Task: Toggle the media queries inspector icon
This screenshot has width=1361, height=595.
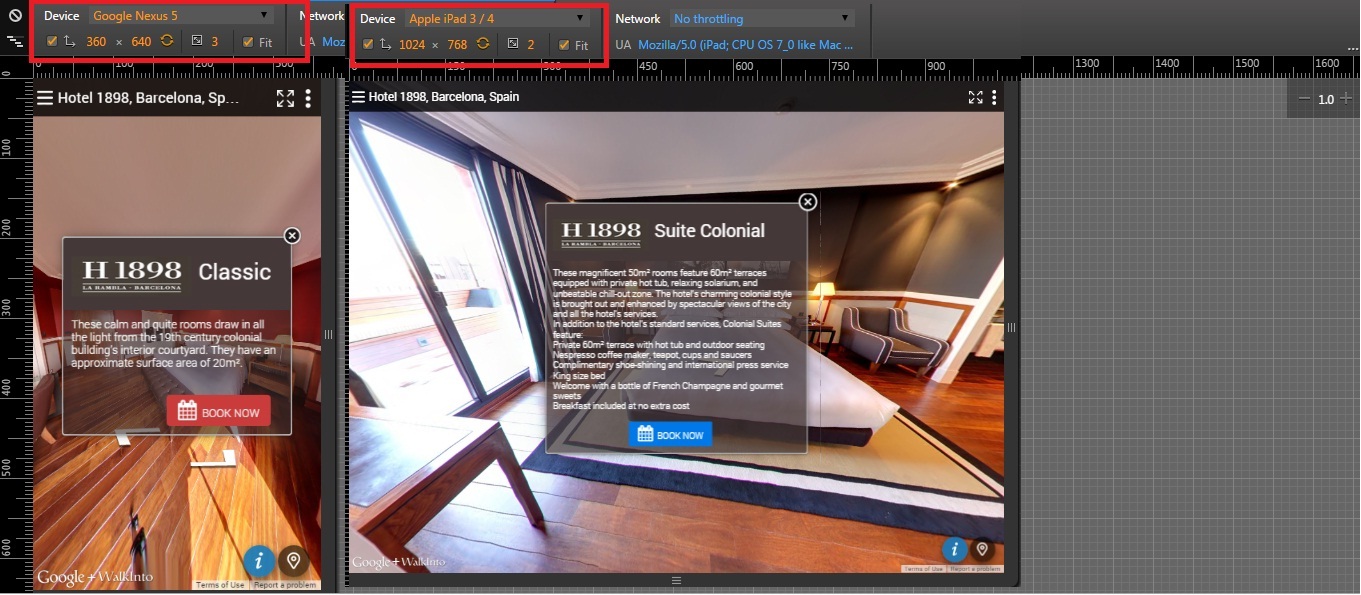Action: (15, 42)
